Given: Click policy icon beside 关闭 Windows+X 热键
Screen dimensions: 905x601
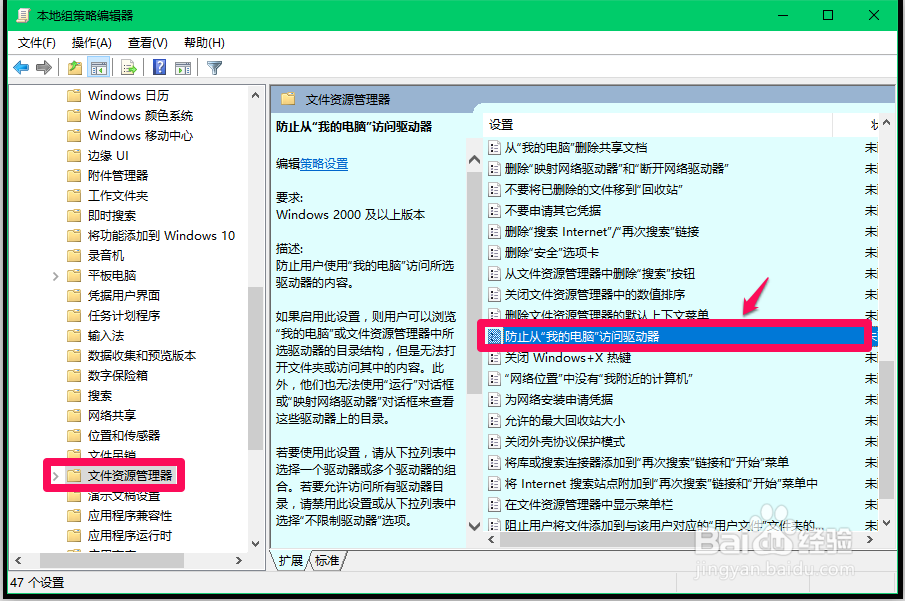Looking at the screenshot, I should (x=494, y=357).
